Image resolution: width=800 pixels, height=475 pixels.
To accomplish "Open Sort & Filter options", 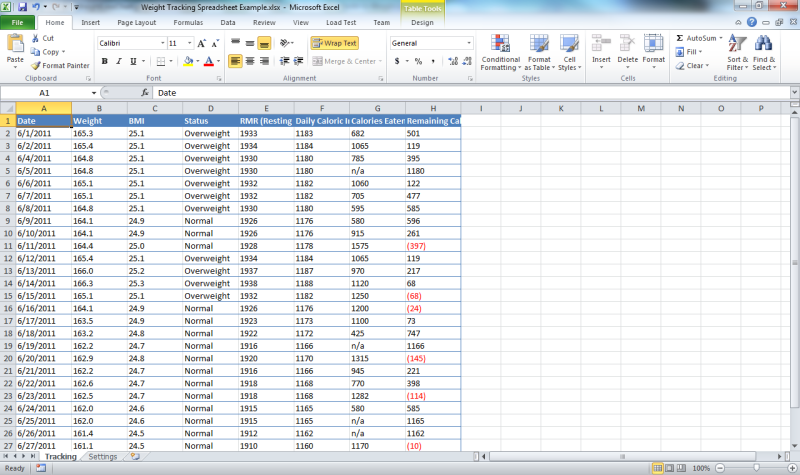I will 737,53.
